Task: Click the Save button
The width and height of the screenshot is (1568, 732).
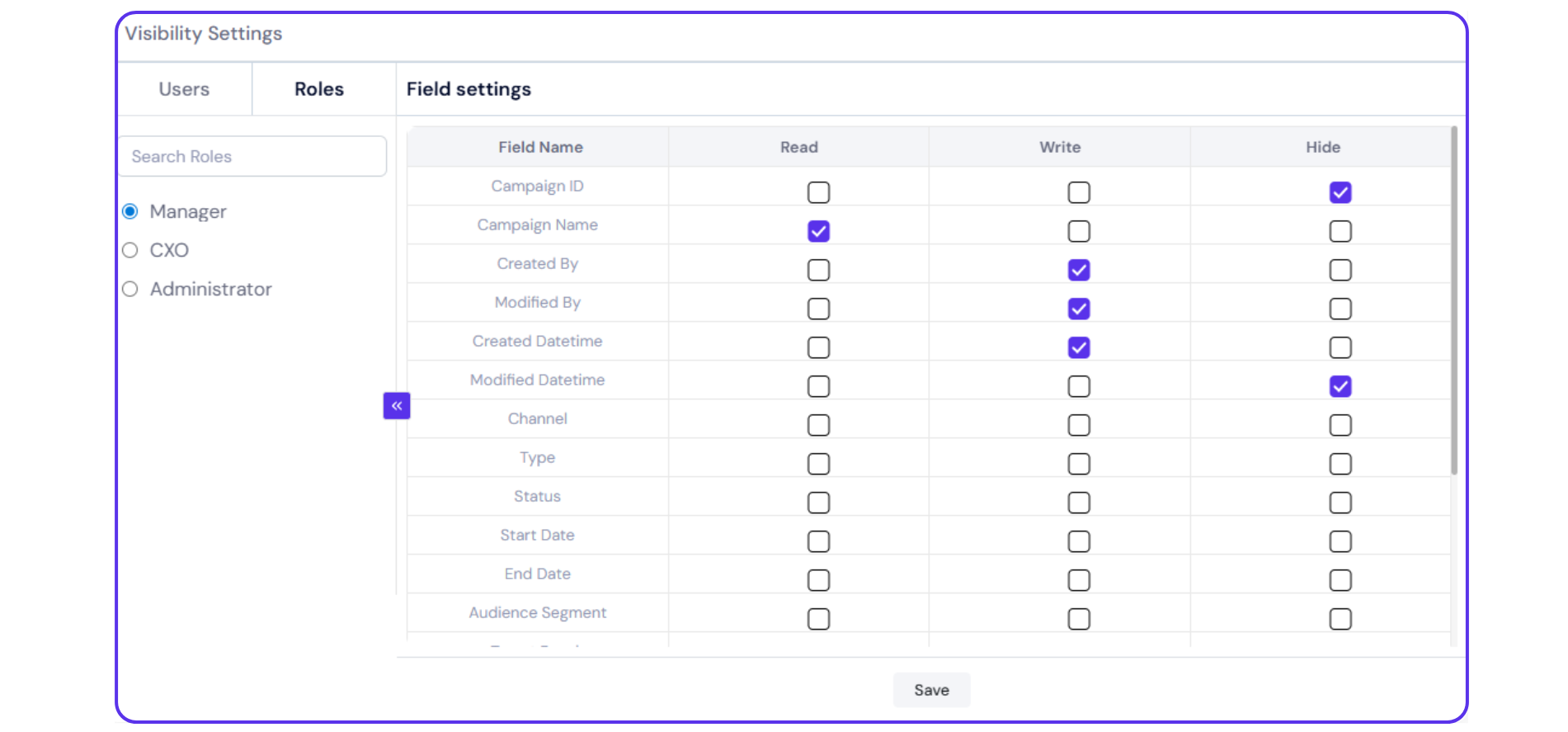Action: pos(931,690)
